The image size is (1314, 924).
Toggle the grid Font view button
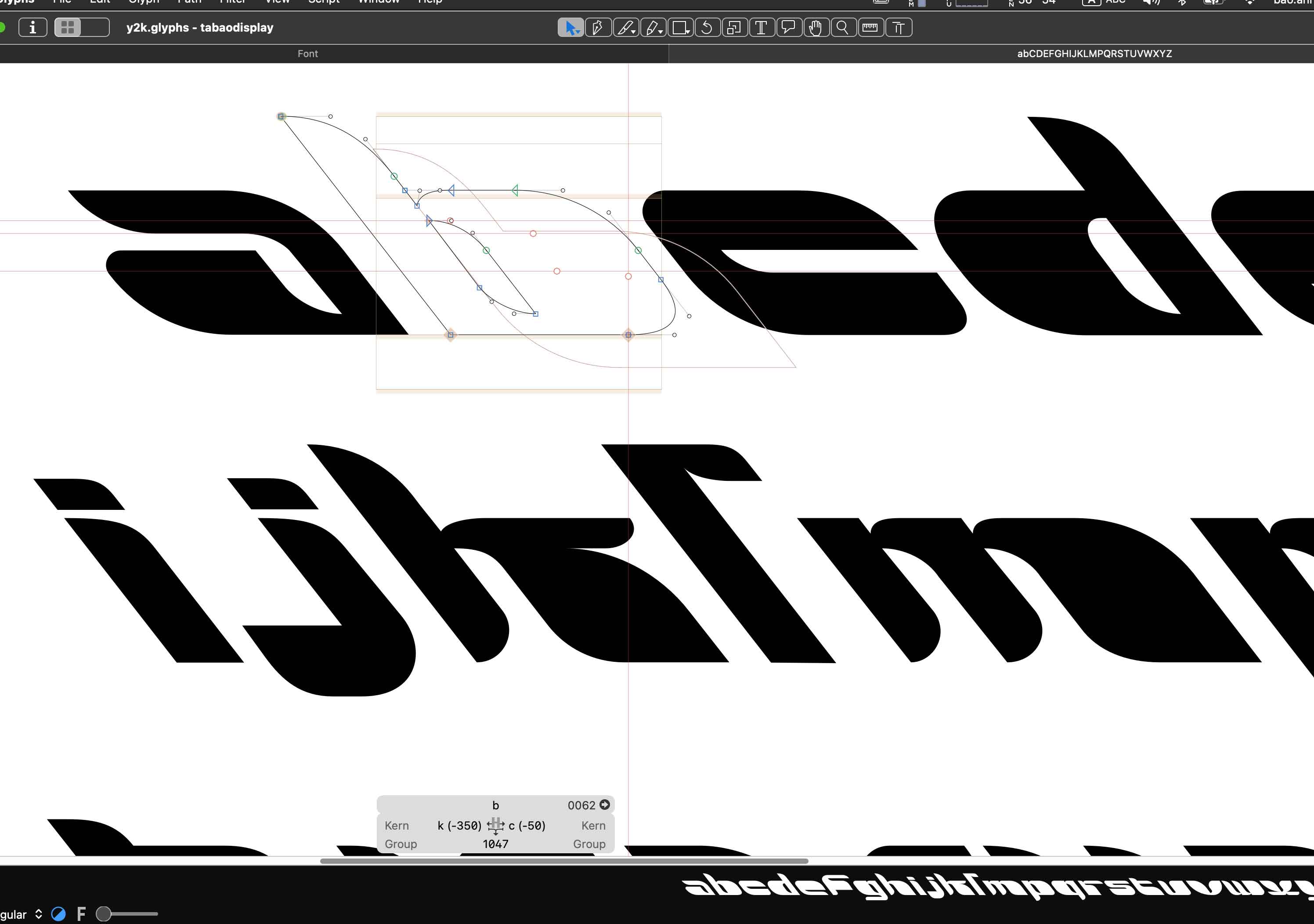(x=68, y=28)
